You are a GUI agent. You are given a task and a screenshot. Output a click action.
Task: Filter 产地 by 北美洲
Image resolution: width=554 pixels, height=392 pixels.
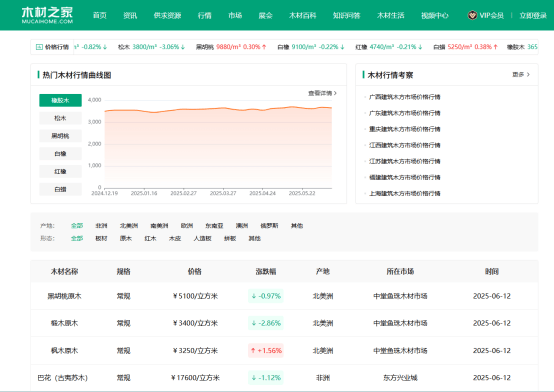(x=129, y=226)
